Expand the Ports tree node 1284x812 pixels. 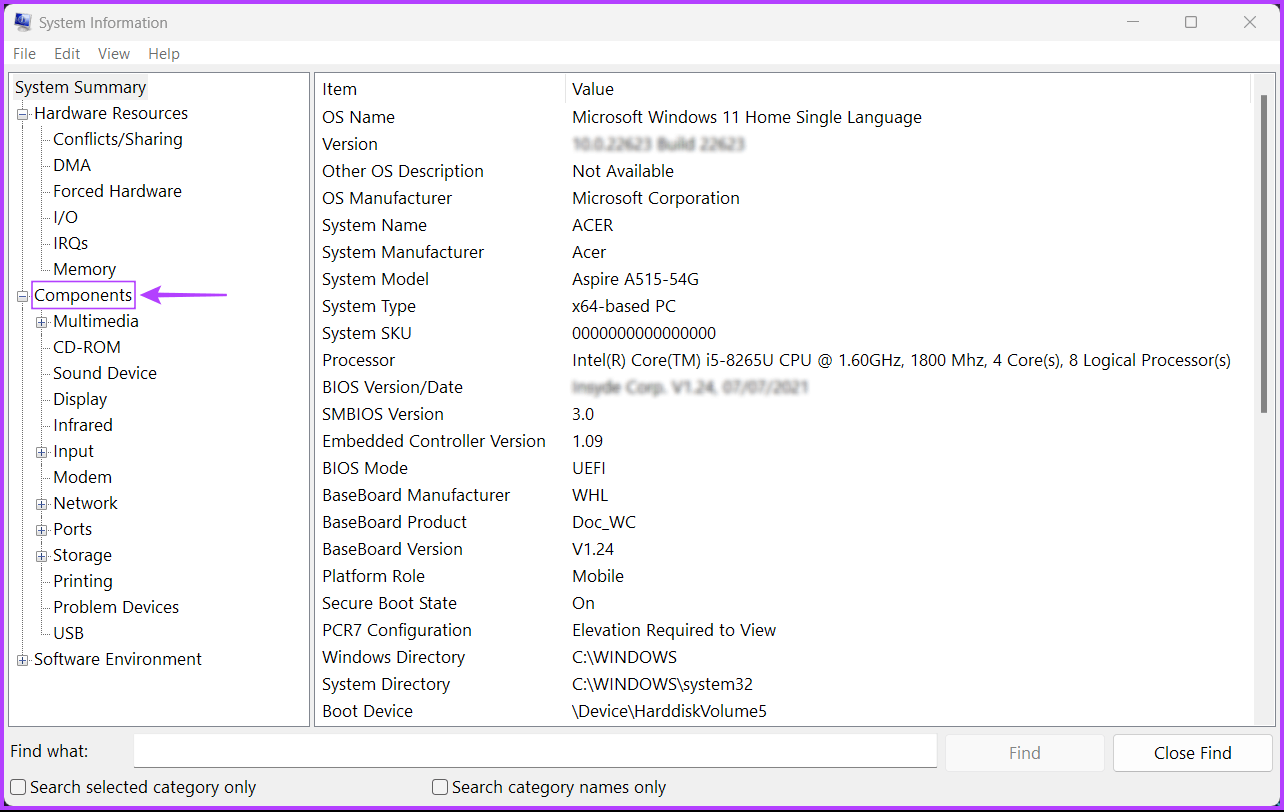click(42, 530)
